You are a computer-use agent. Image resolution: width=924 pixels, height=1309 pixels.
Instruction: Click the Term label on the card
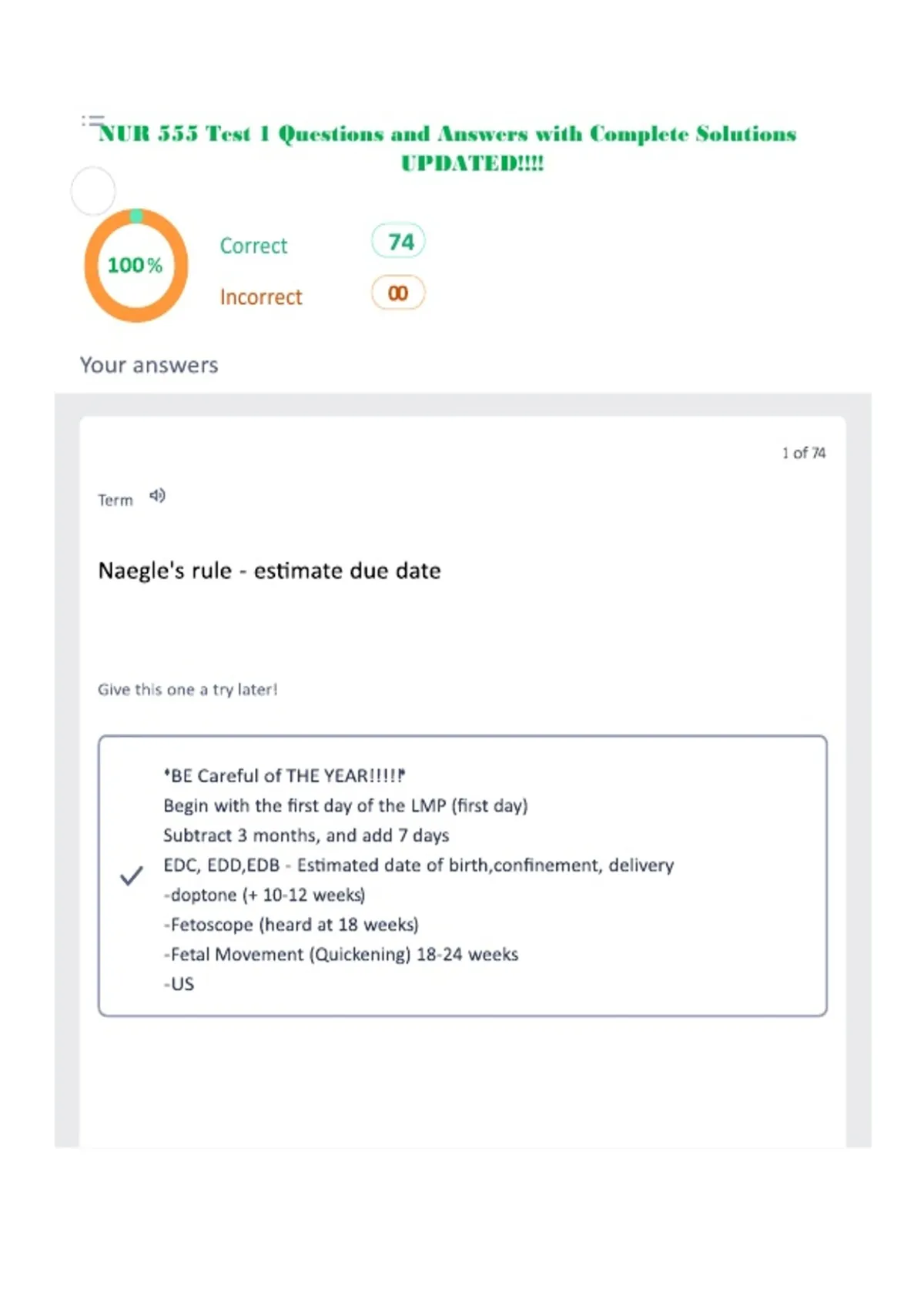(x=115, y=500)
